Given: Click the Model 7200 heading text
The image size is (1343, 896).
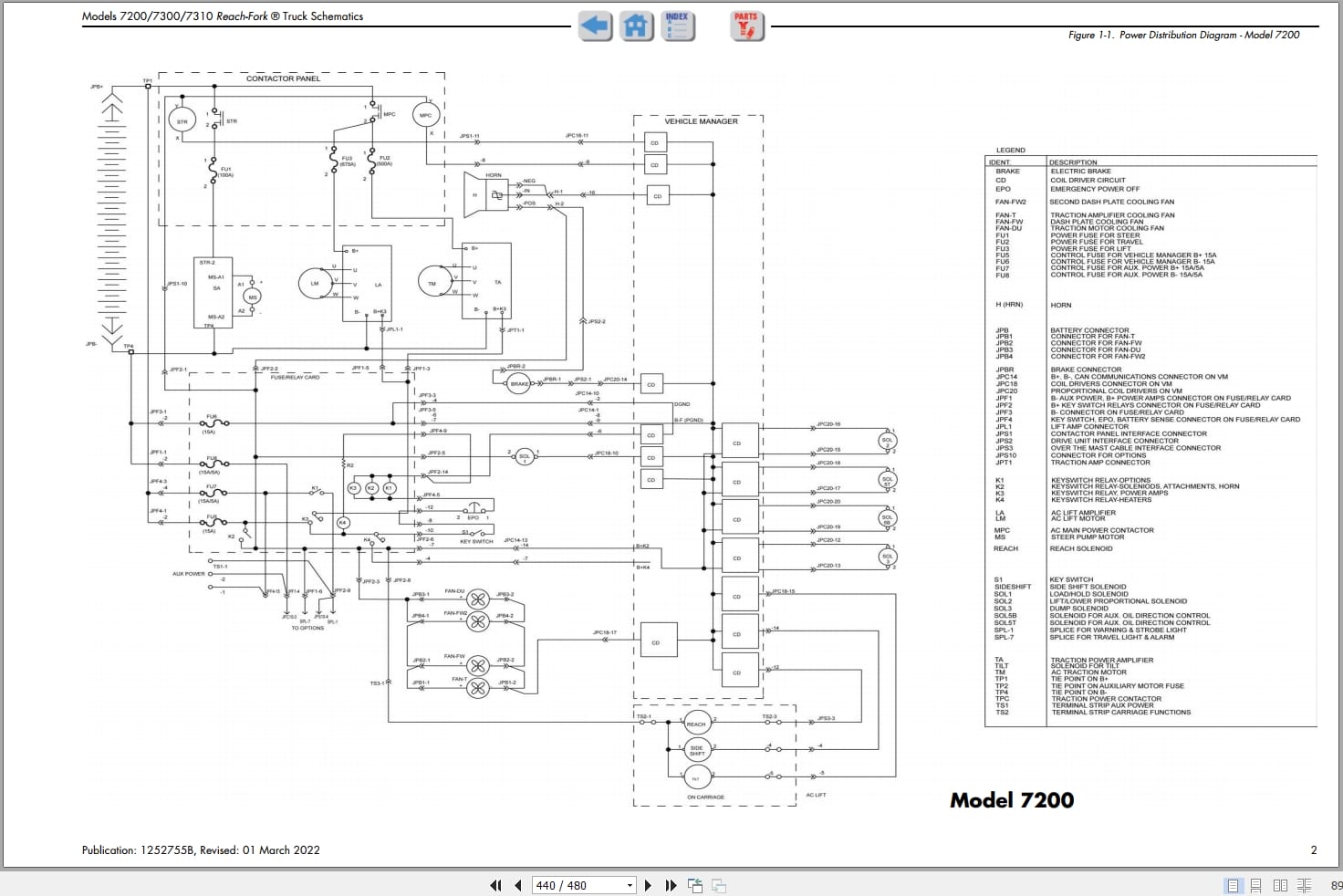Looking at the screenshot, I should click(x=1012, y=800).
